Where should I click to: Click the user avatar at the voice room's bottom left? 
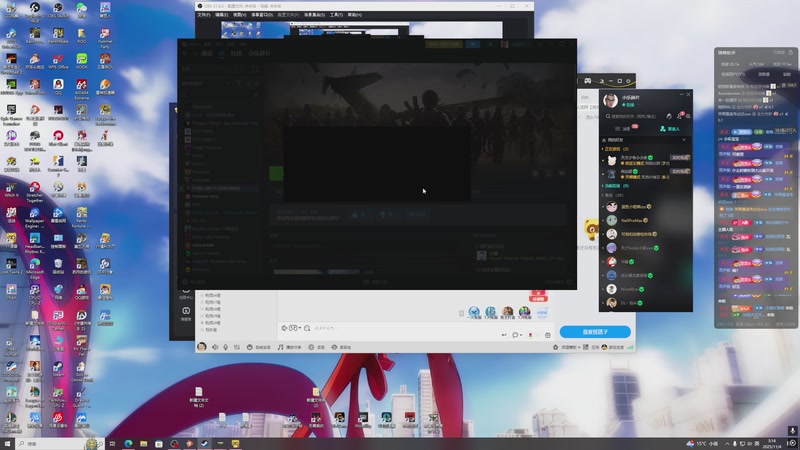tap(202, 347)
